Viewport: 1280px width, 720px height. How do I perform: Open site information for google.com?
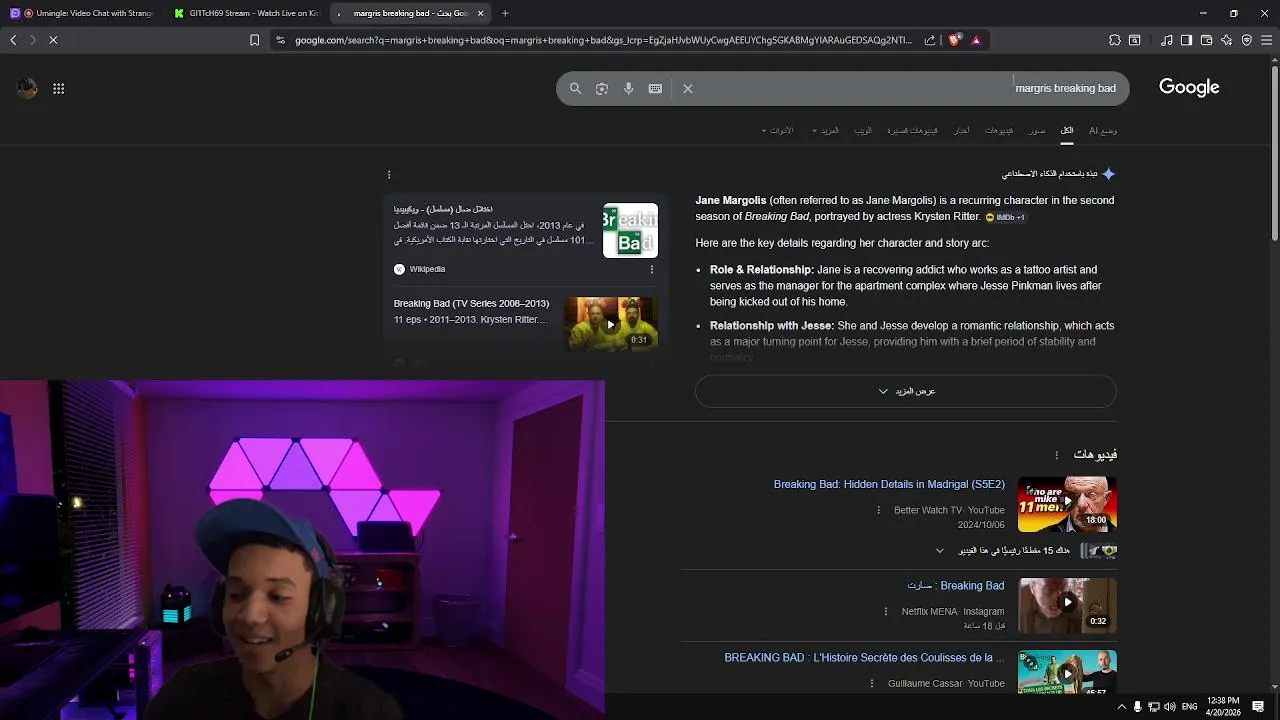[x=280, y=40]
